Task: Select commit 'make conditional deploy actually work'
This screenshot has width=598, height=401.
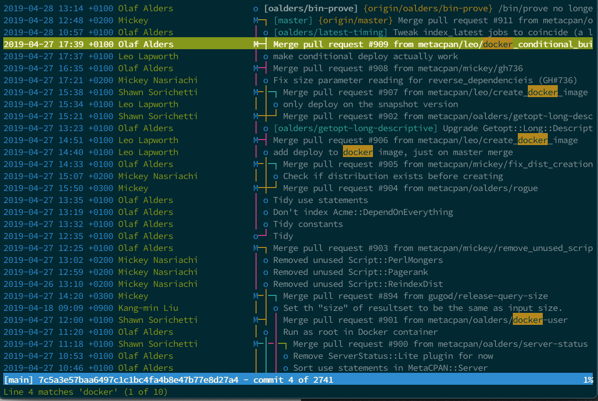Action: coord(365,56)
